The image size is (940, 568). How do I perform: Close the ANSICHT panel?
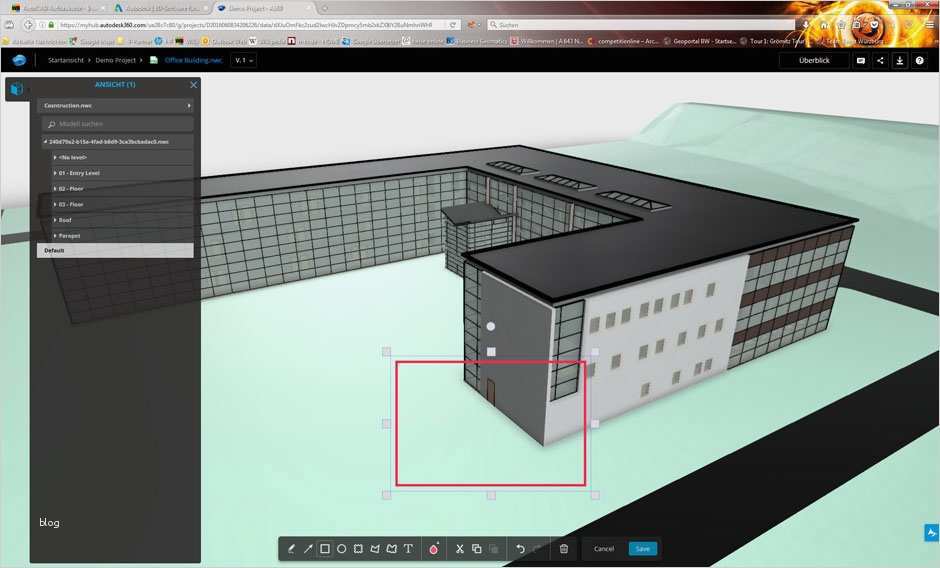pyautogui.click(x=193, y=85)
